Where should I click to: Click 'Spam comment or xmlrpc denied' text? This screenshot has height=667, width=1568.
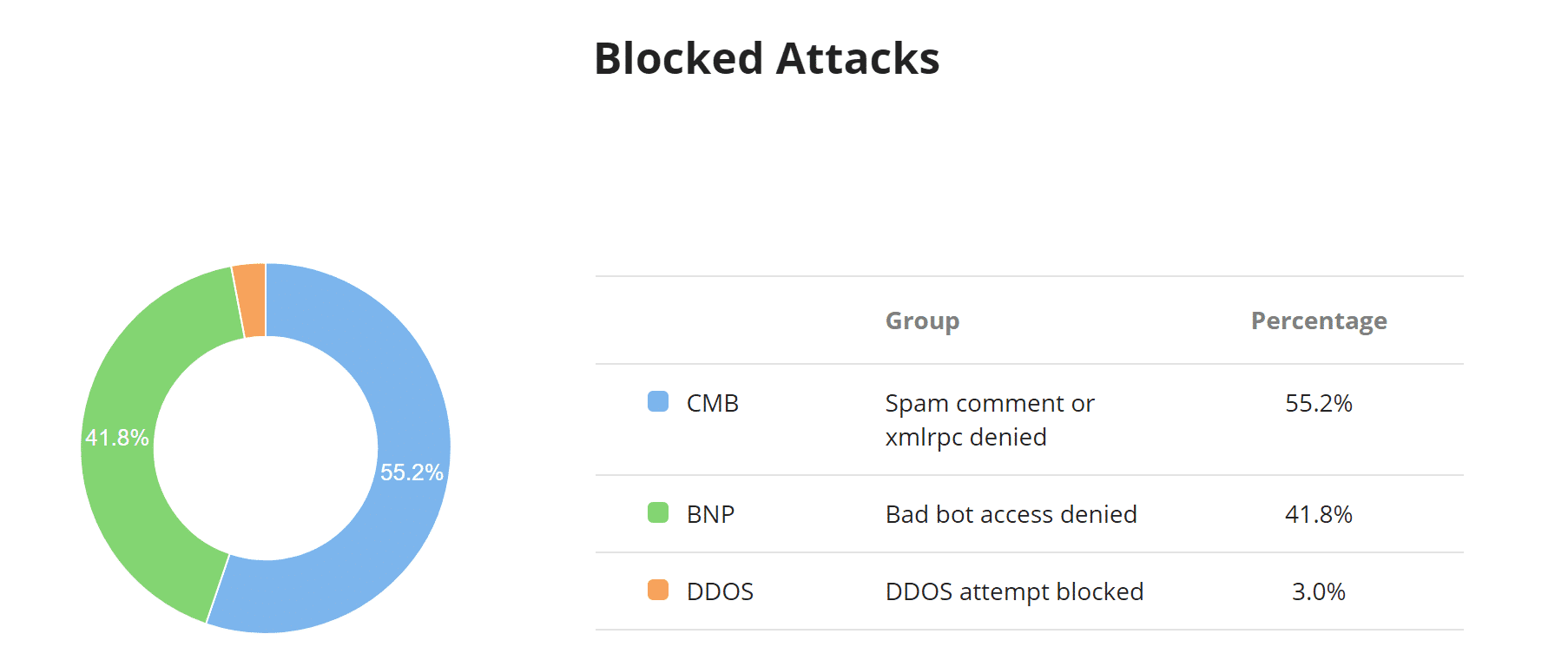[x=989, y=419]
